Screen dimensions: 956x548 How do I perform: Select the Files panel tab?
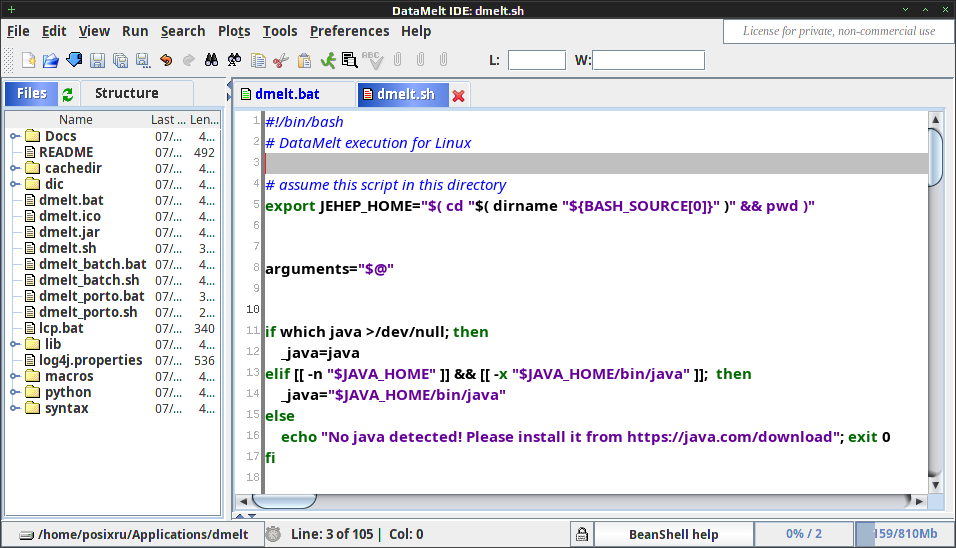(x=32, y=93)
